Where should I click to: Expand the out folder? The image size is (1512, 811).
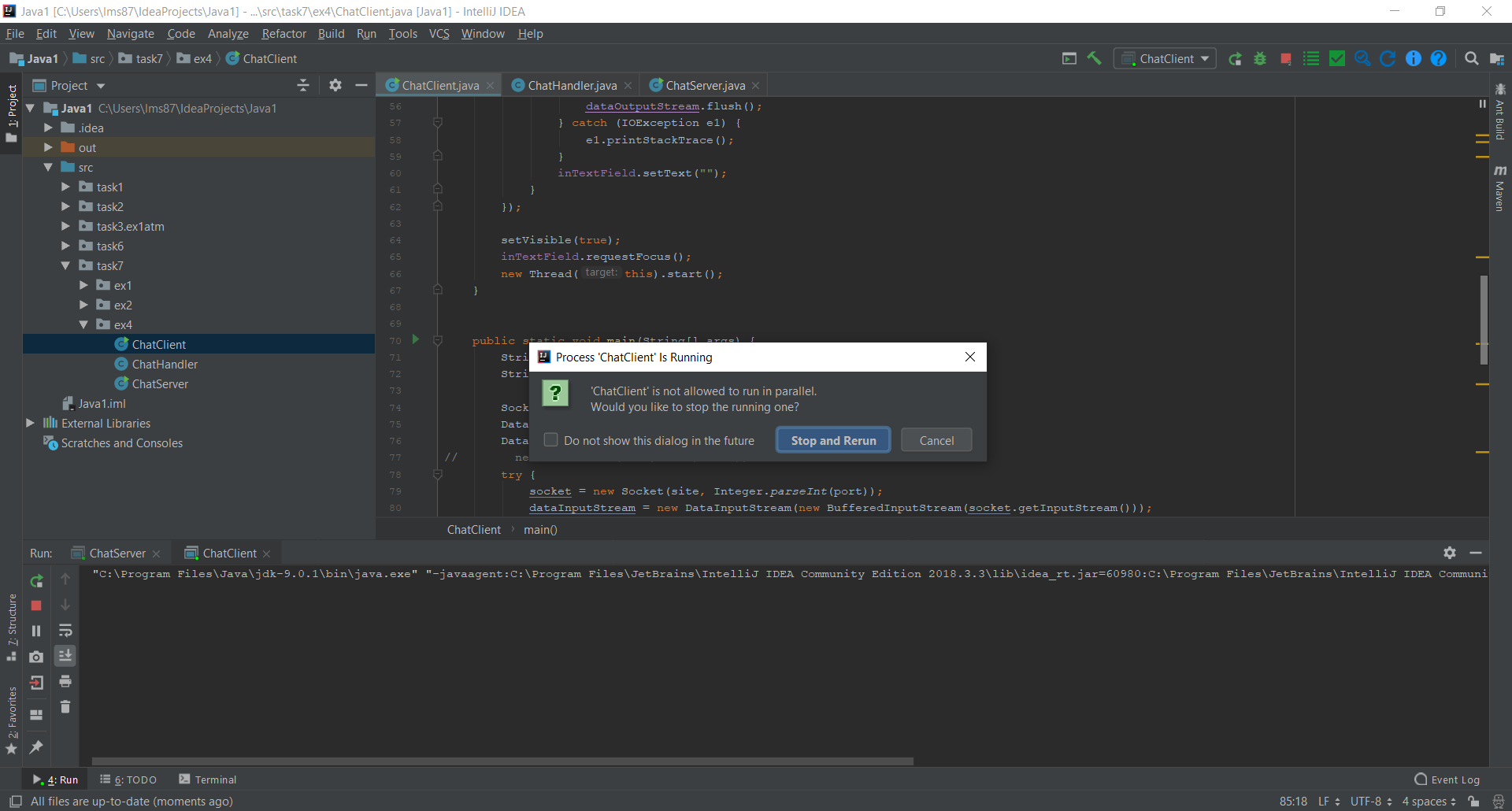(48, 147)
